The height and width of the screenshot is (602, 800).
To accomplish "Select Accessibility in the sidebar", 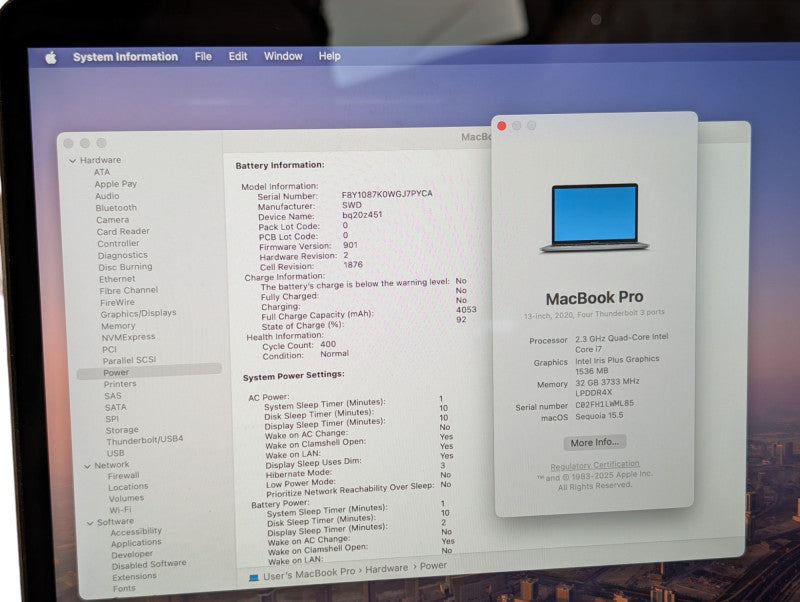I will 136,532.
